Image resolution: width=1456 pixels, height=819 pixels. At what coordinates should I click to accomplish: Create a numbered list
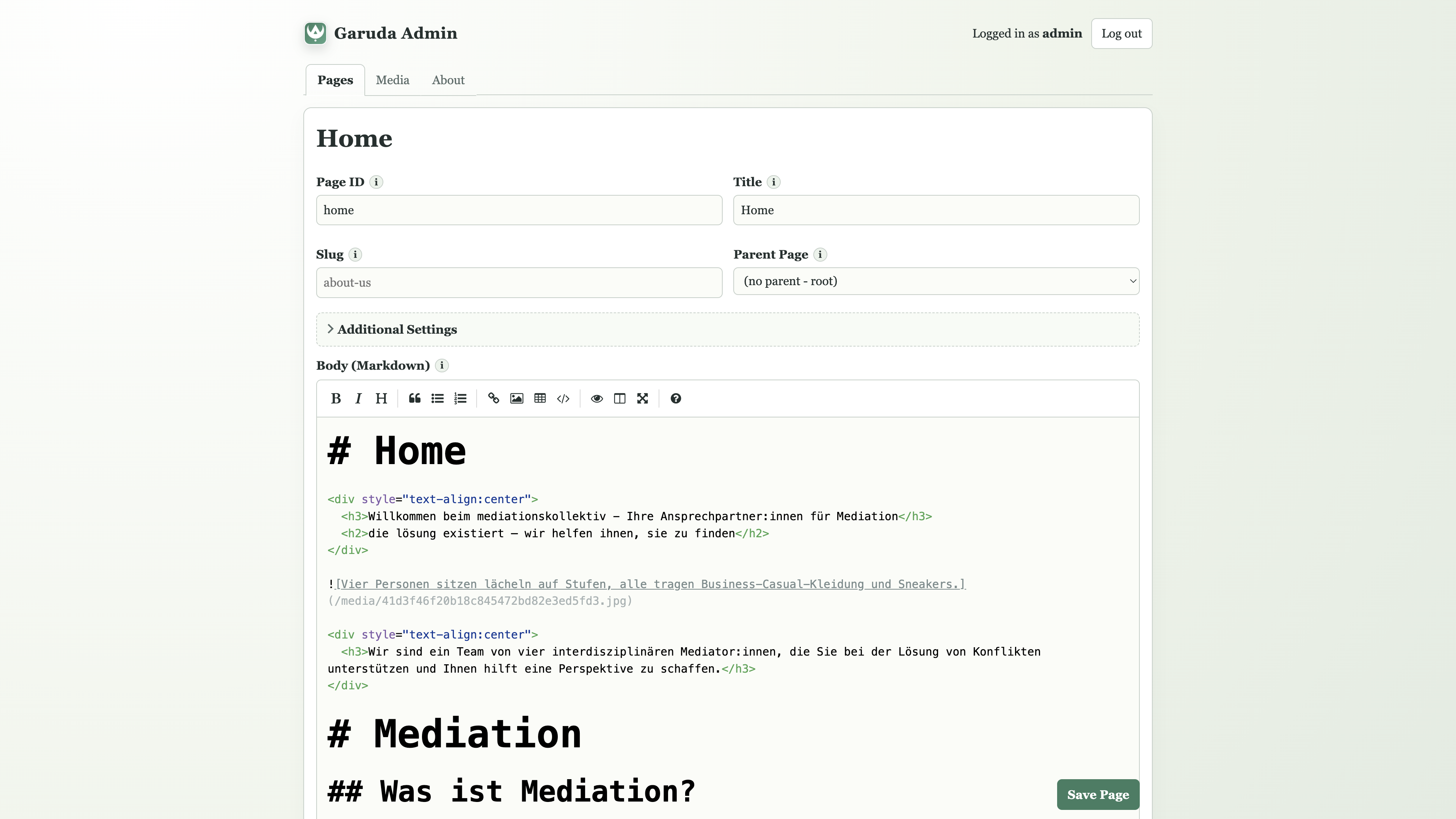click(460, 399)
